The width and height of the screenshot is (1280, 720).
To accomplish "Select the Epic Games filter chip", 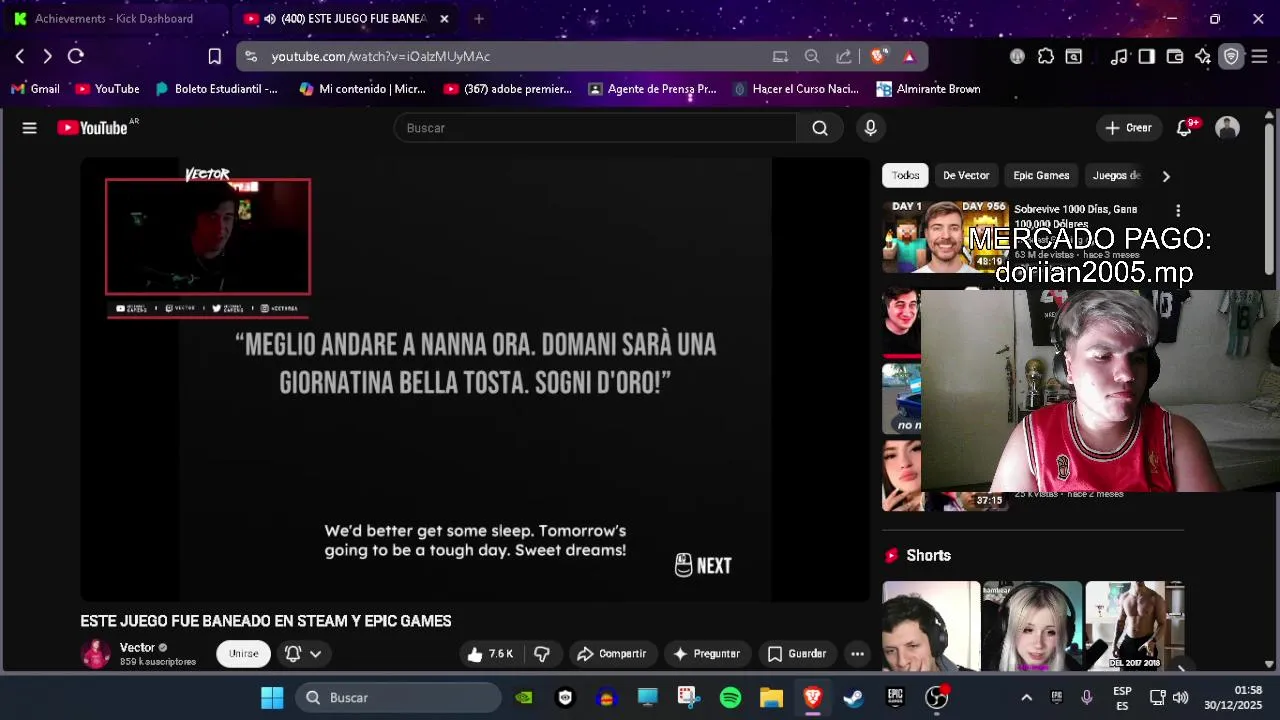I will (x=1041, y=175).
